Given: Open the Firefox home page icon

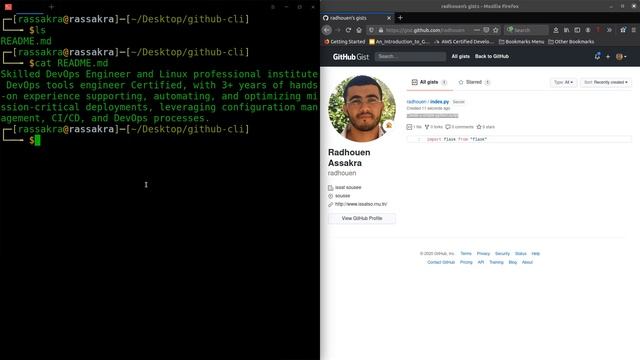Looking at the screenshot, I should tap(359, 30).
